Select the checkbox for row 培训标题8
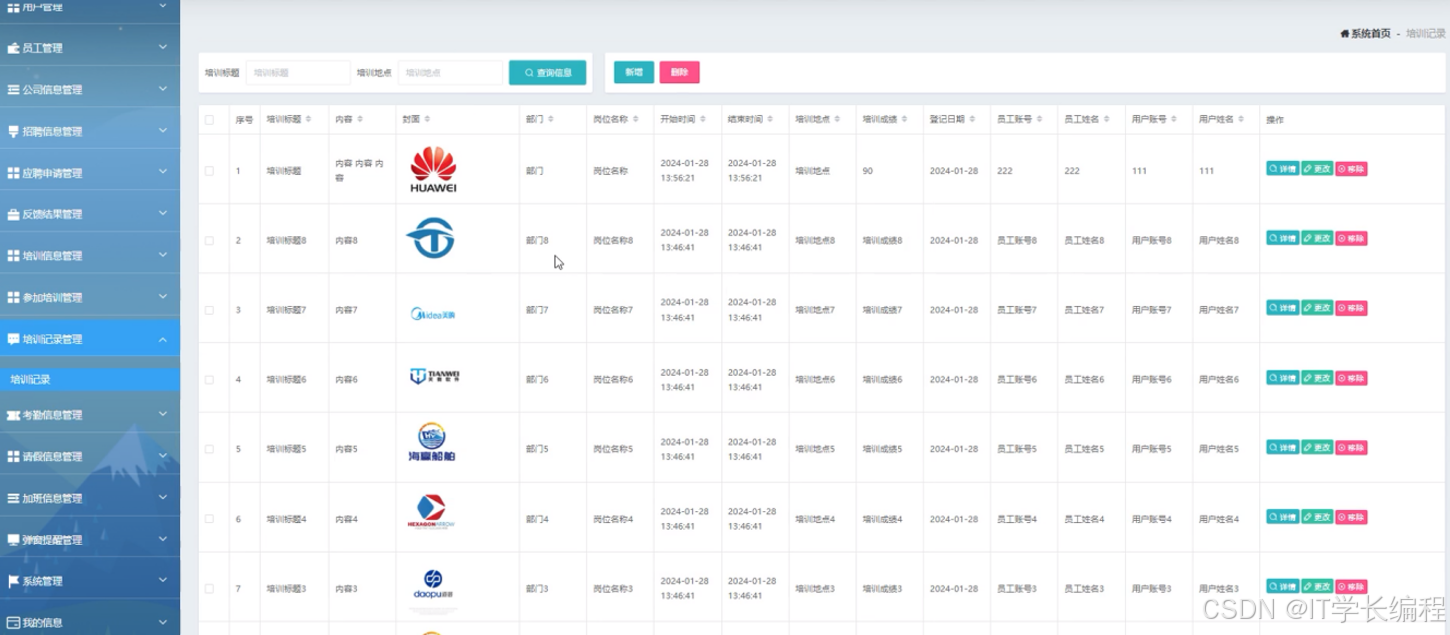 point(209,241)
